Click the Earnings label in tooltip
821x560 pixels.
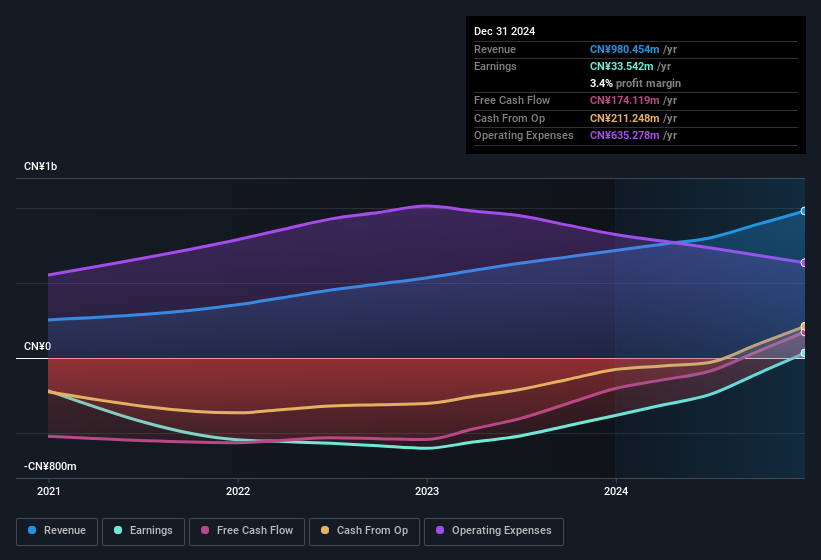click(x=495, y=66)
